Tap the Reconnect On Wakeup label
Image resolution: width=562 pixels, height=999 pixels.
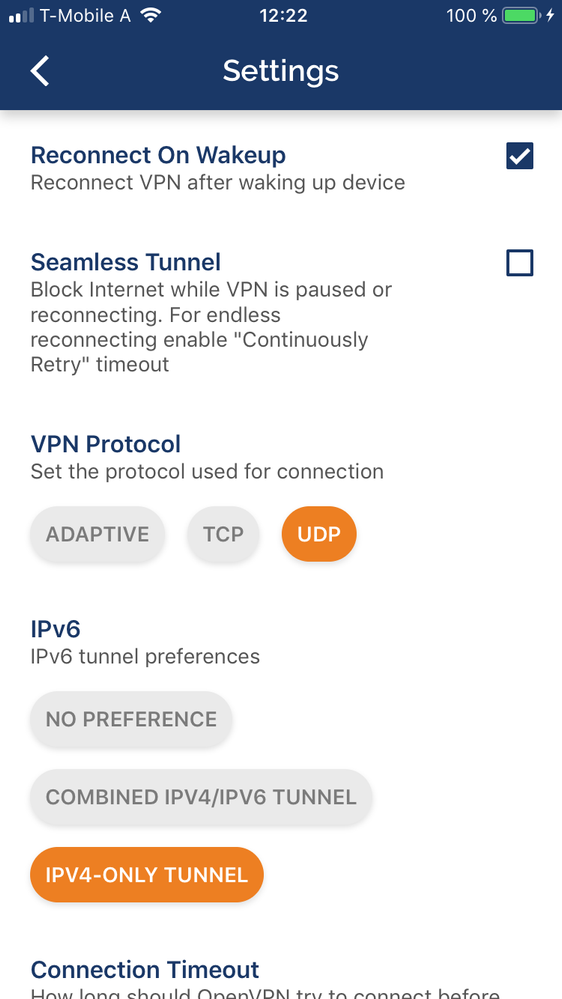158,155
